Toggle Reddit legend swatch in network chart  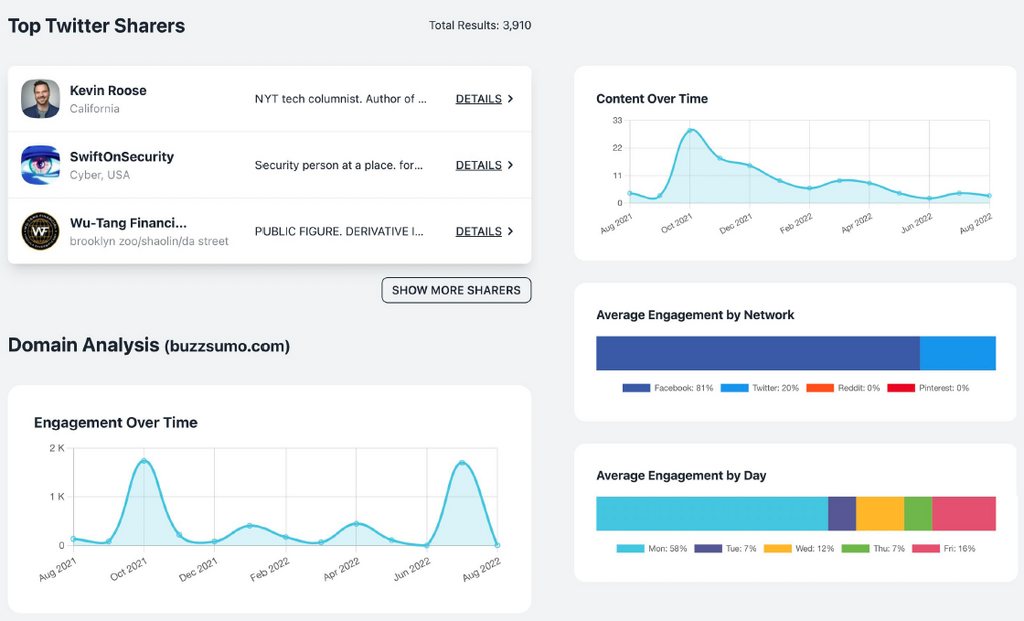click(x=820, y=388)
